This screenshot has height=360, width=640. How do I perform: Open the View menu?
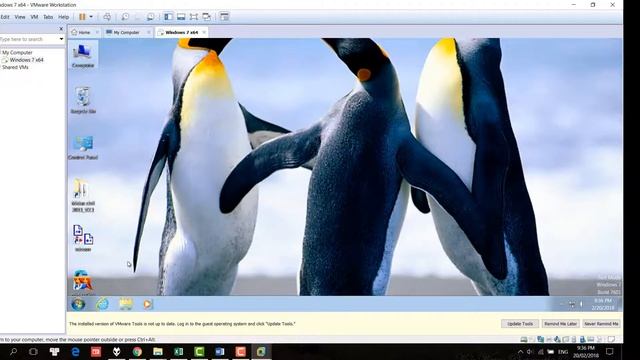20,17
